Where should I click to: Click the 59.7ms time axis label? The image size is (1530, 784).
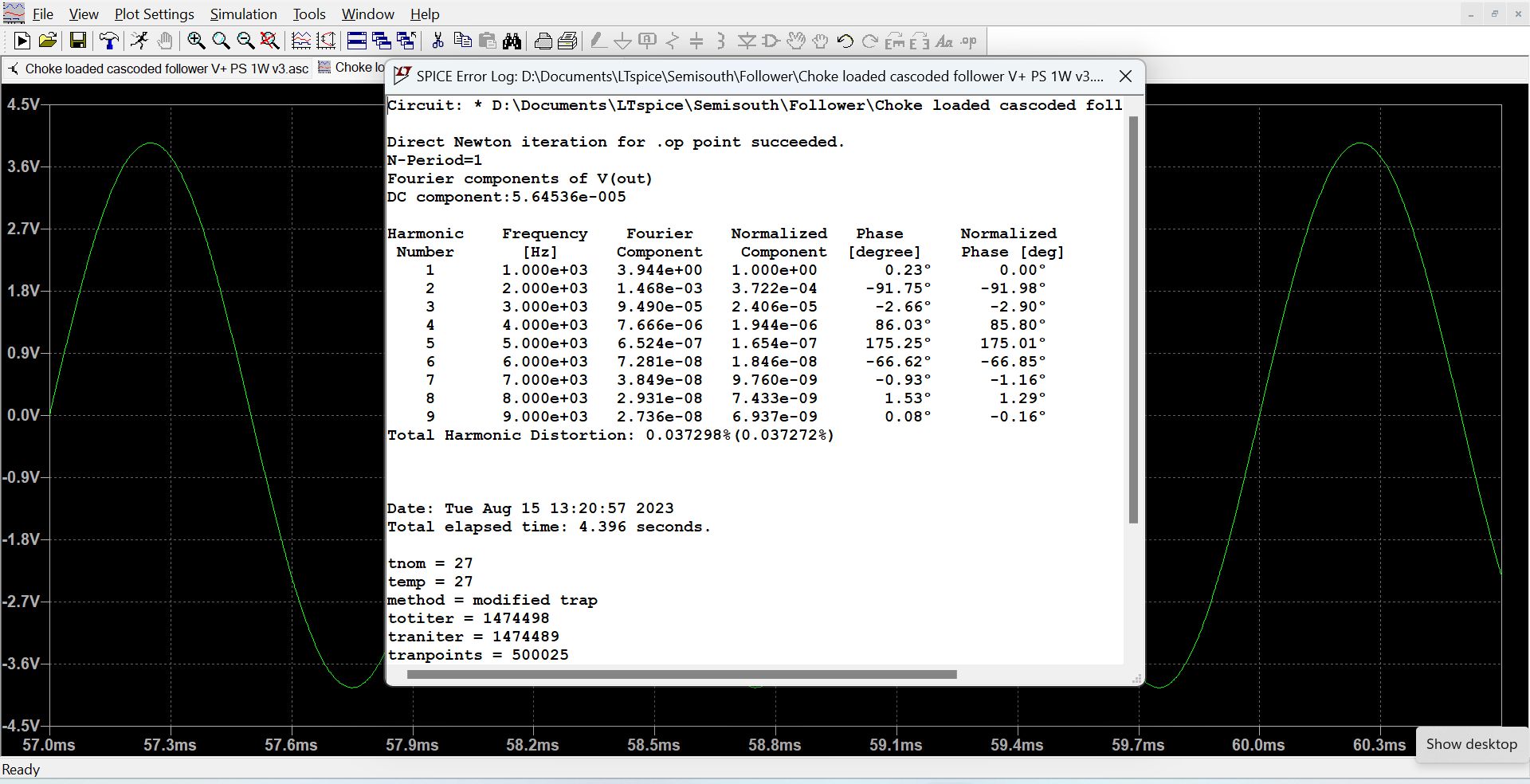pos(1138,745)
